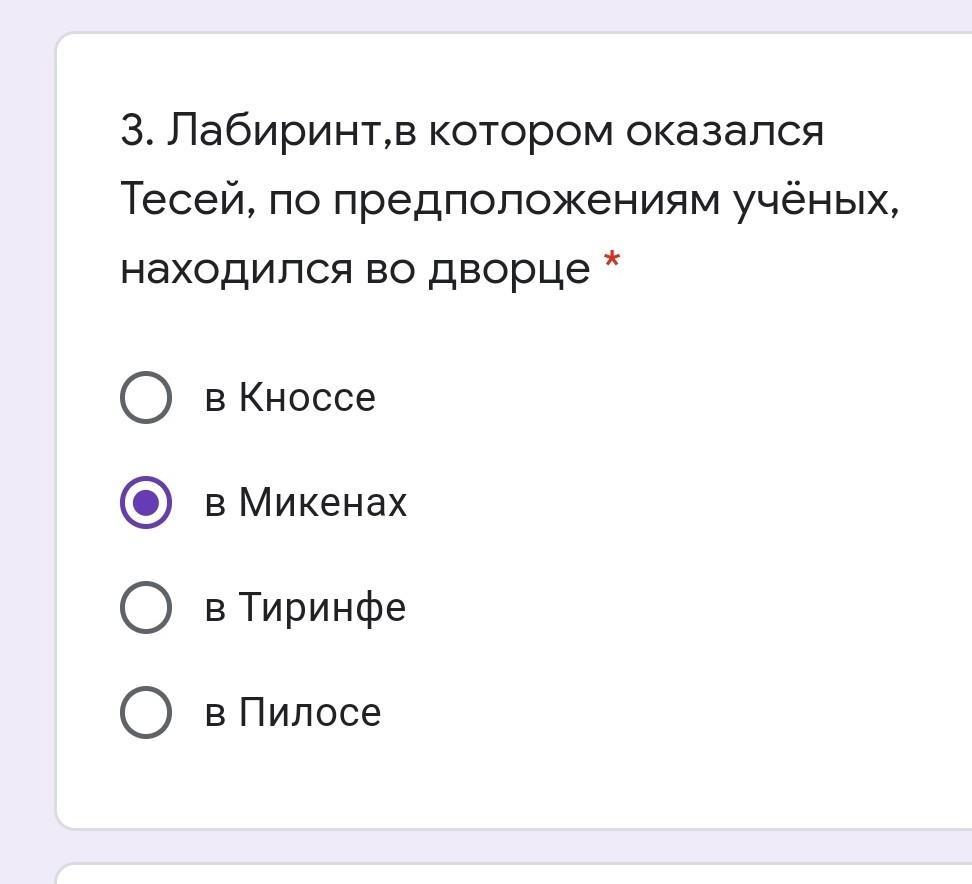Viewport: 972px width, 884px height.
Task: Click the selected в Микенах radio circle
Action: (x=146, y=502)
